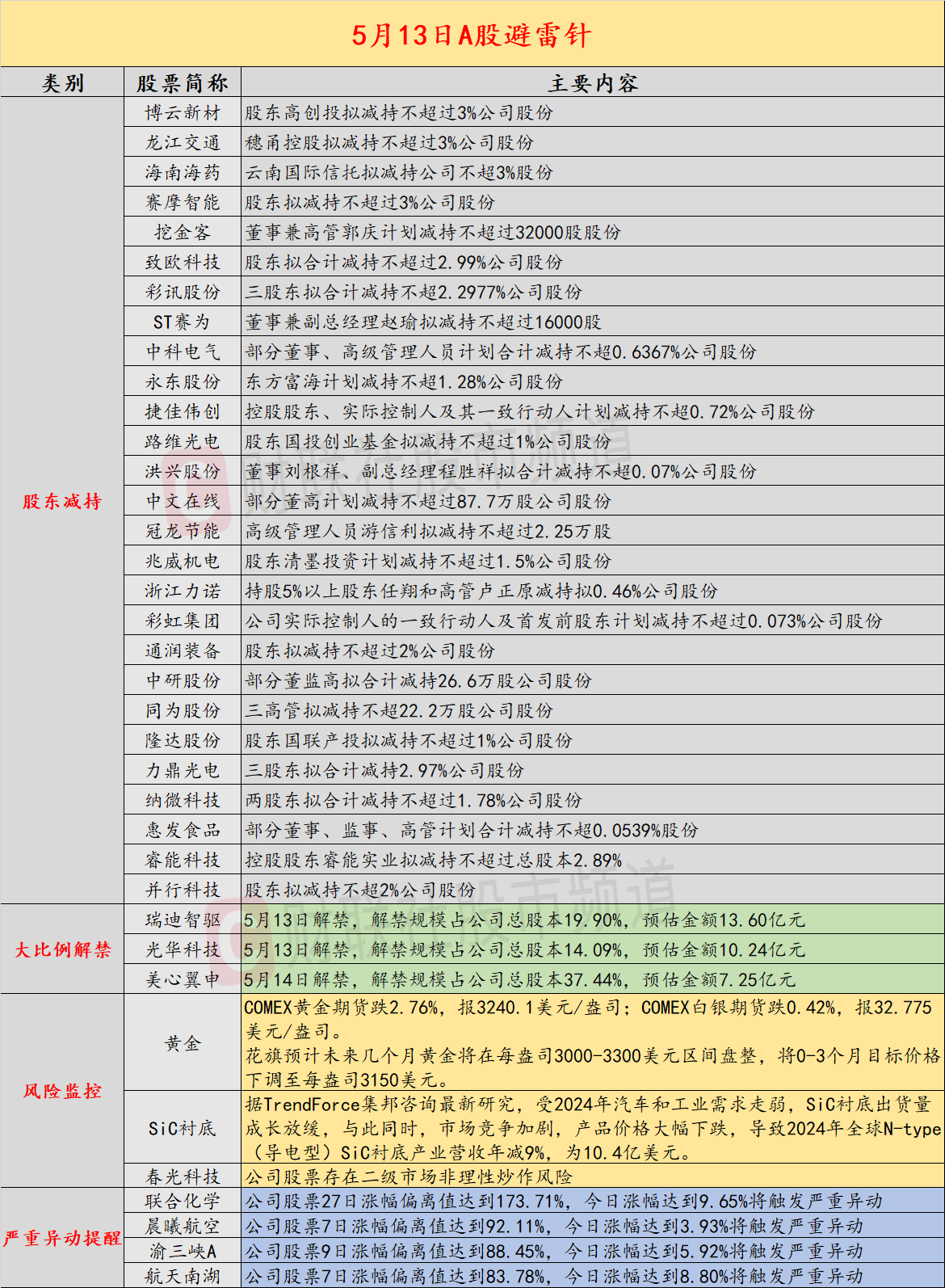Select stock name 瑞迪智驱
Screen dimensions: 945x1288
tap(183, 920)
